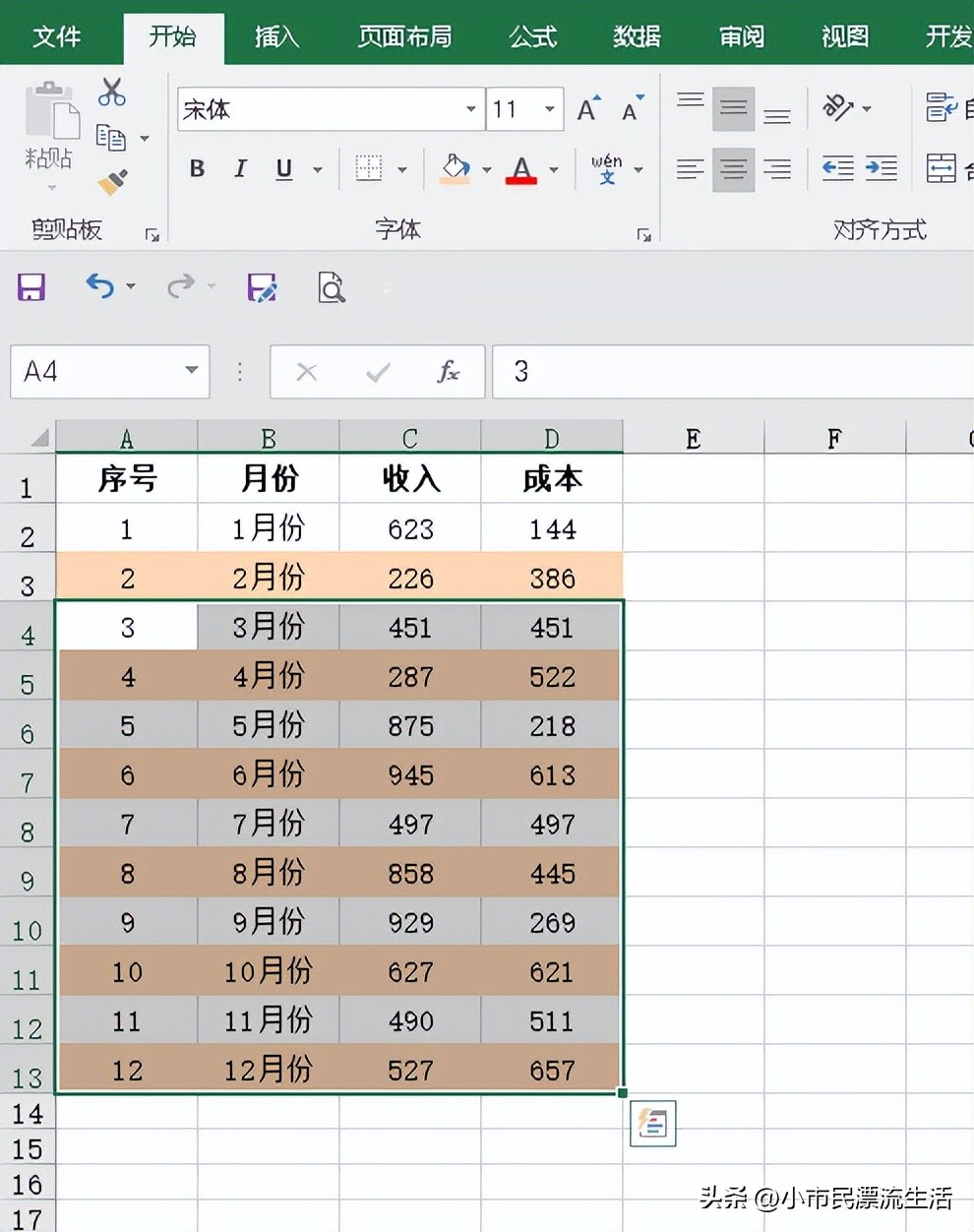Apply fill color bucket

(455, 168)
